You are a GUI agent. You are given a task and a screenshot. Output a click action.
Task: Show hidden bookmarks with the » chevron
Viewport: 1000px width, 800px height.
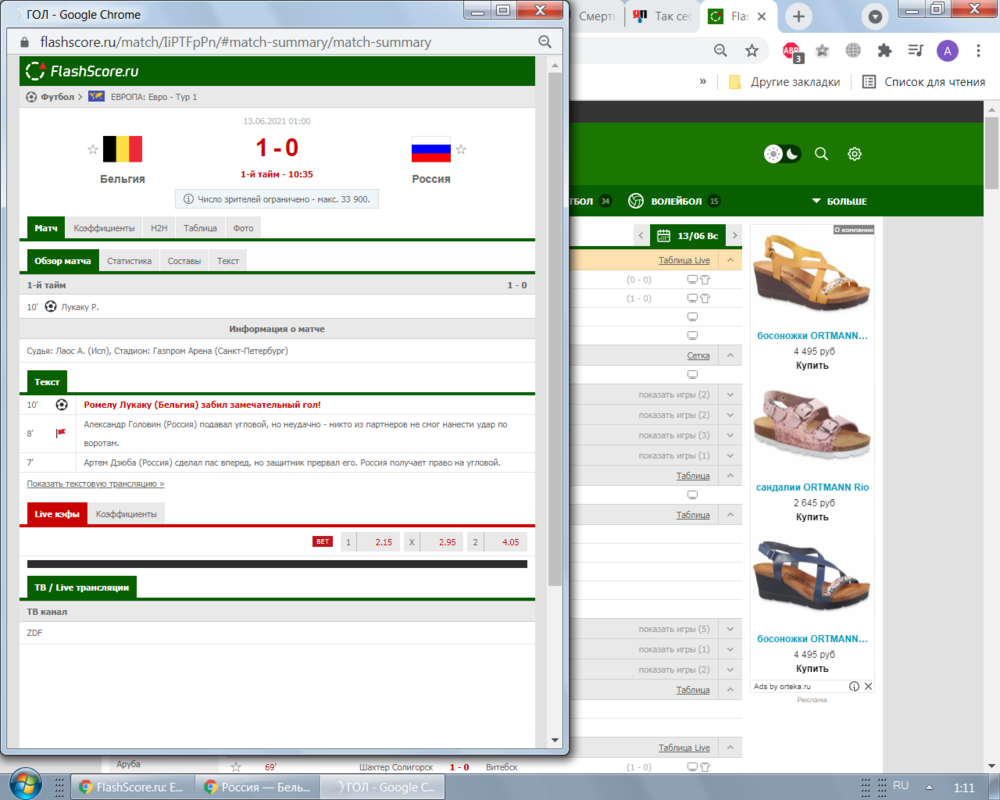703,82
